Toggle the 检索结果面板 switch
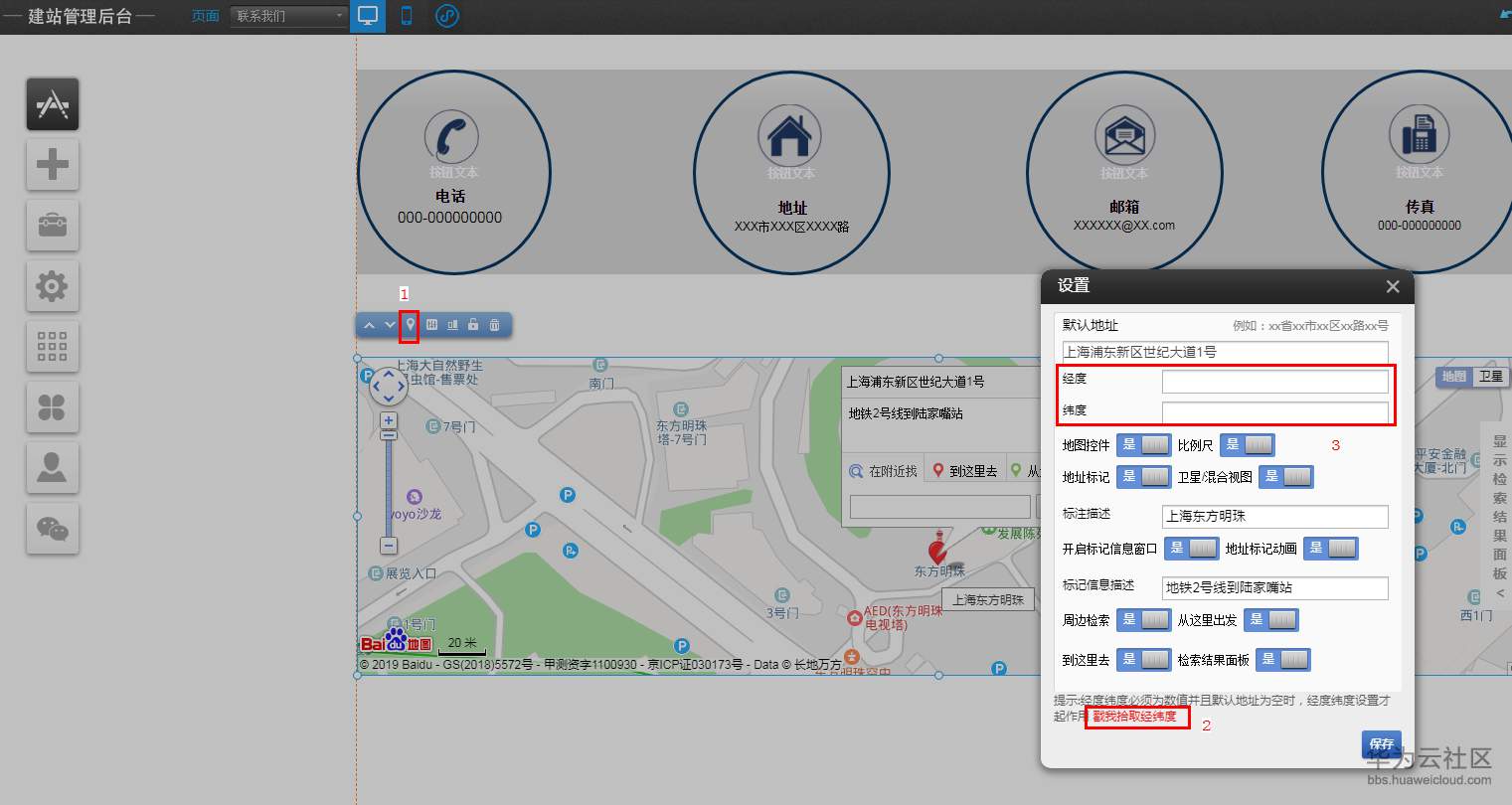Image resolution: width=1512 pixels, height=805 pixels. [x=1282, y=660]
